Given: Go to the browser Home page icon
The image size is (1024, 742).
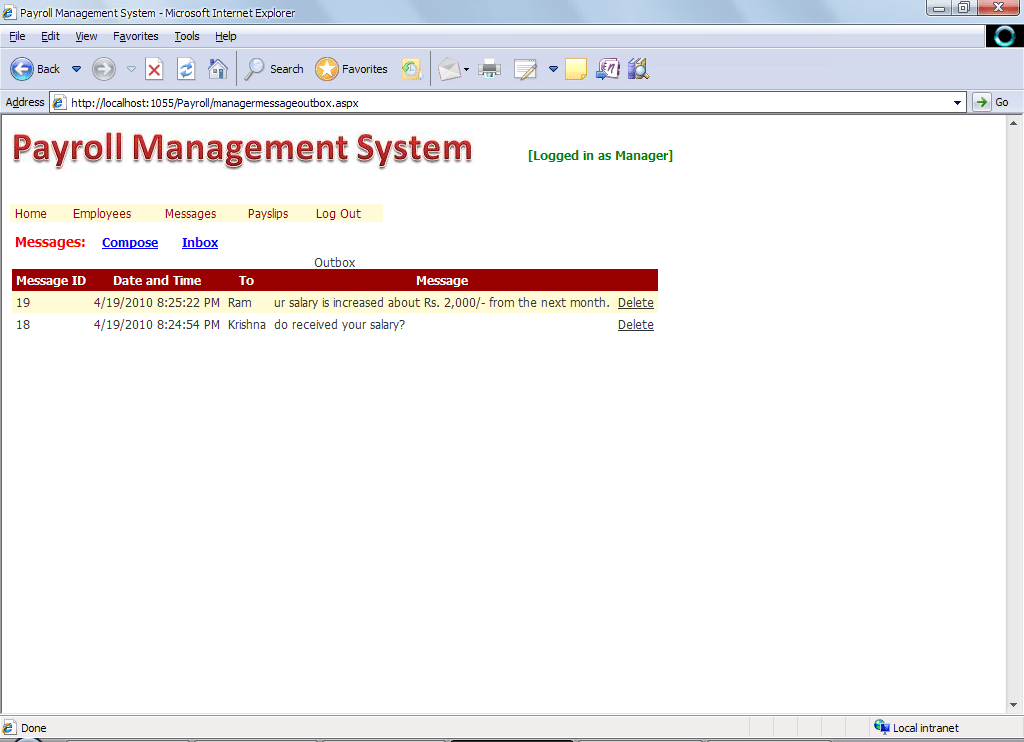Looking at the screenshot, I should pyautogui.click(x=217, y=69).
